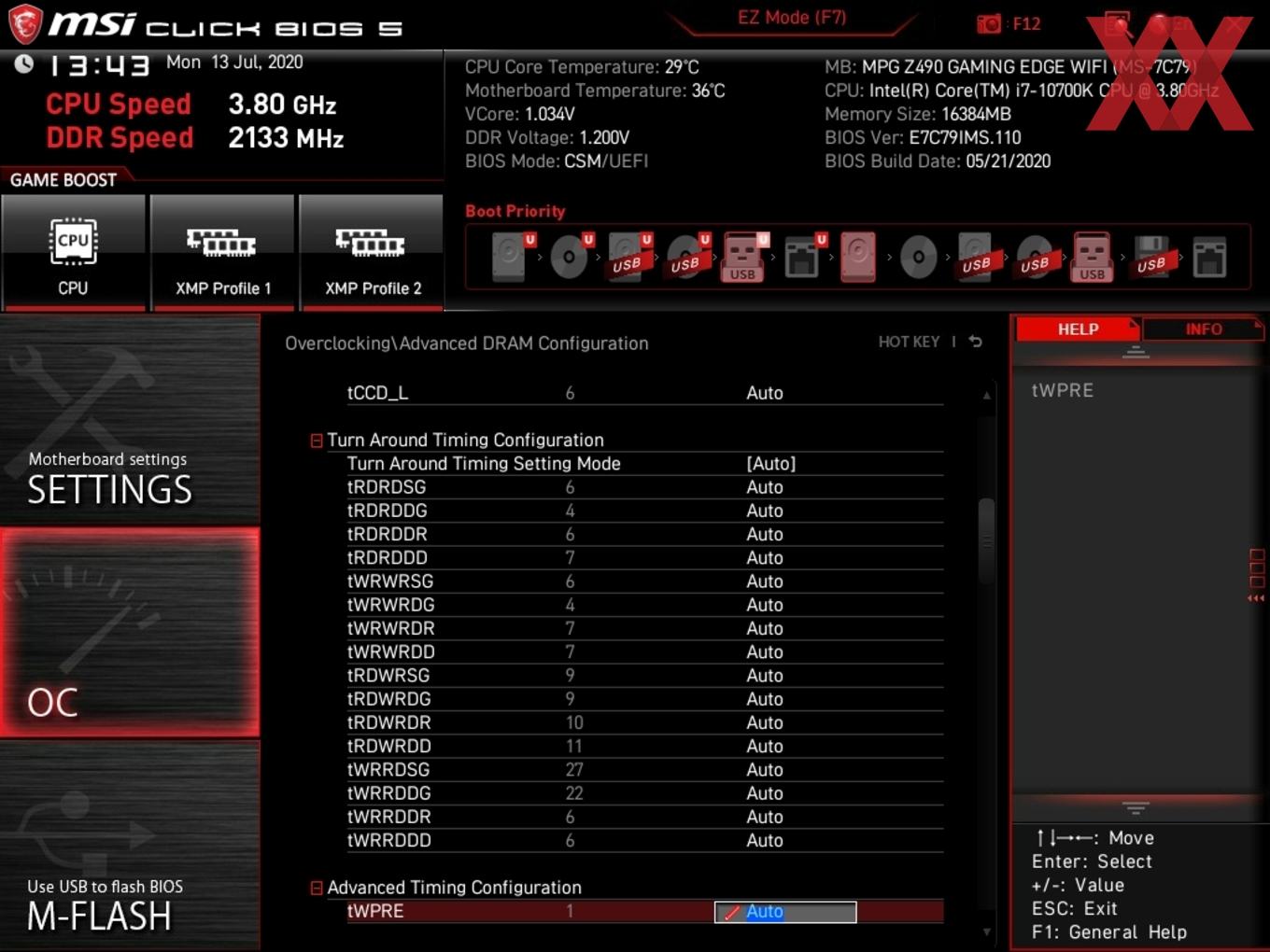
Task: Open Turn Around Timing Setting Mode [Auto] dropdown
Action: pyautogui.click(x=770, y=464)
